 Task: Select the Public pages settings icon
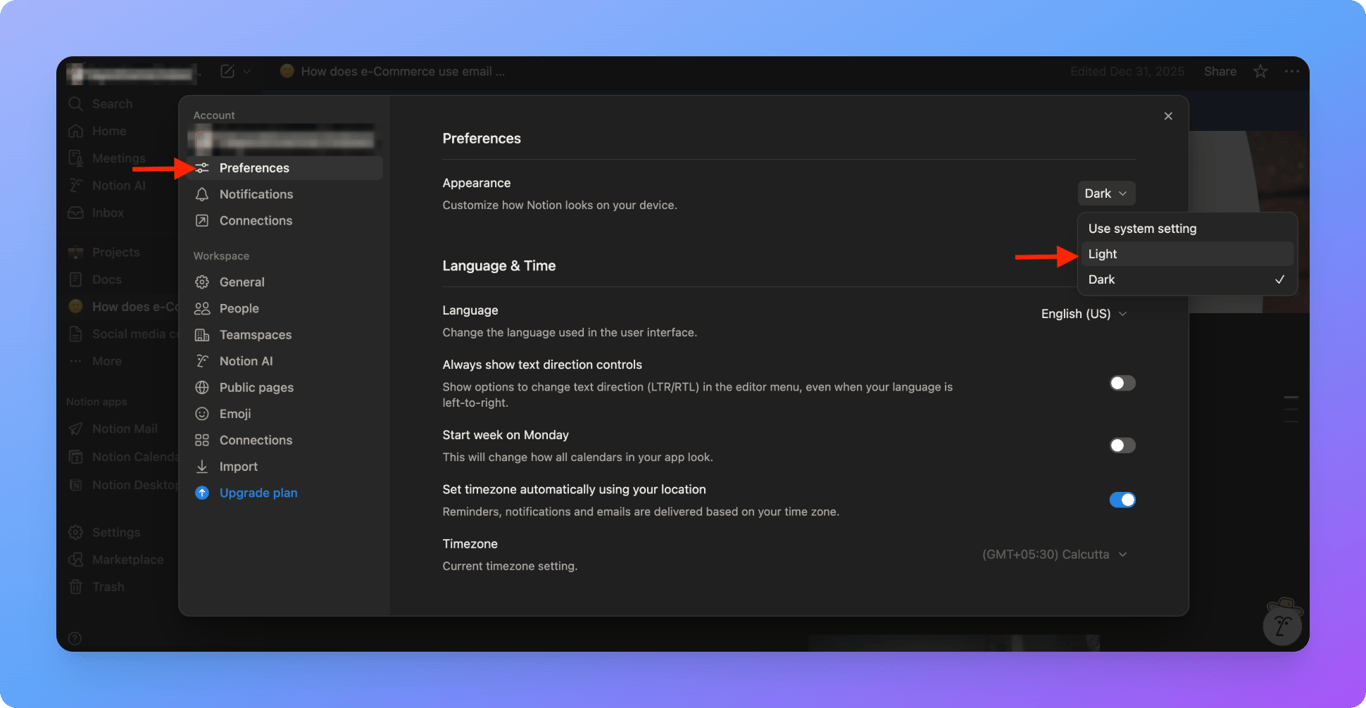202,387
